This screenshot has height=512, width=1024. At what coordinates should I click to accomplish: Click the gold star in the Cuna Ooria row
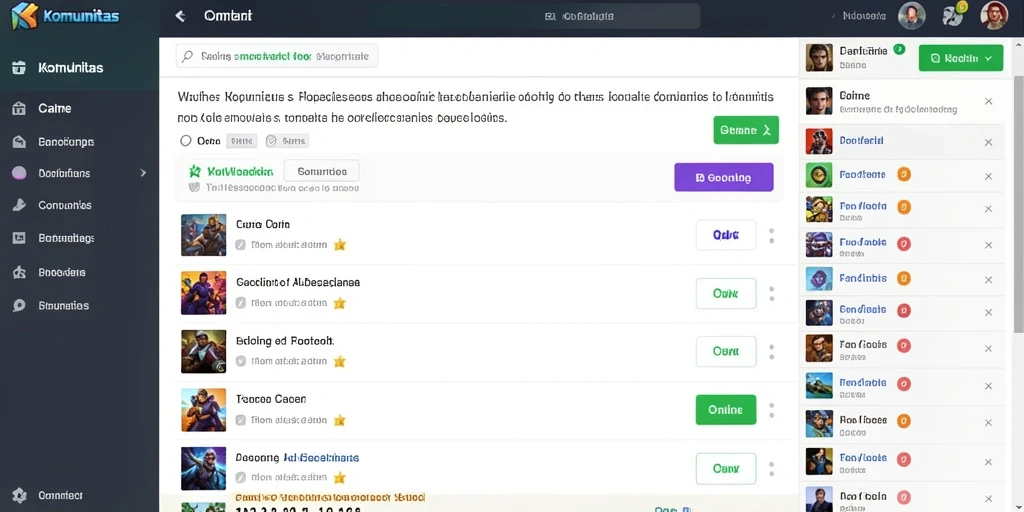pos(339,246)
